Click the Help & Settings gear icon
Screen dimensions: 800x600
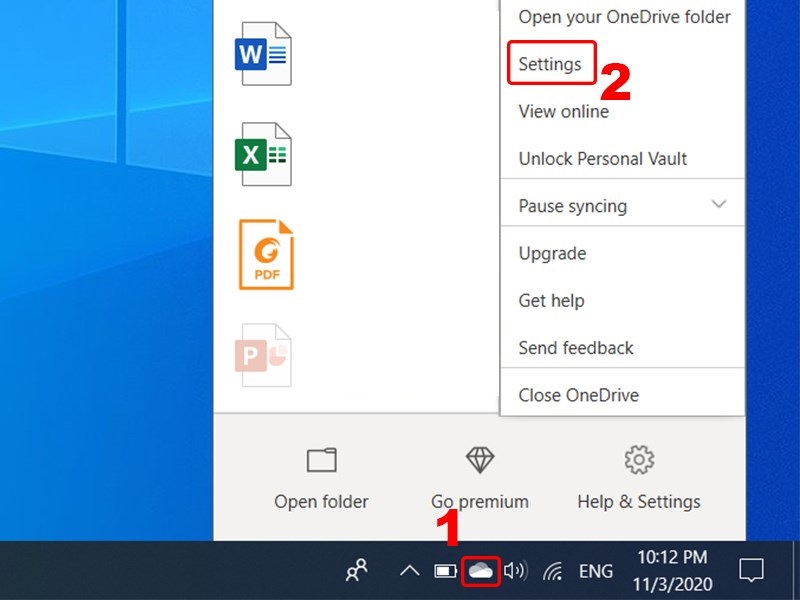(x=639, y=460)
